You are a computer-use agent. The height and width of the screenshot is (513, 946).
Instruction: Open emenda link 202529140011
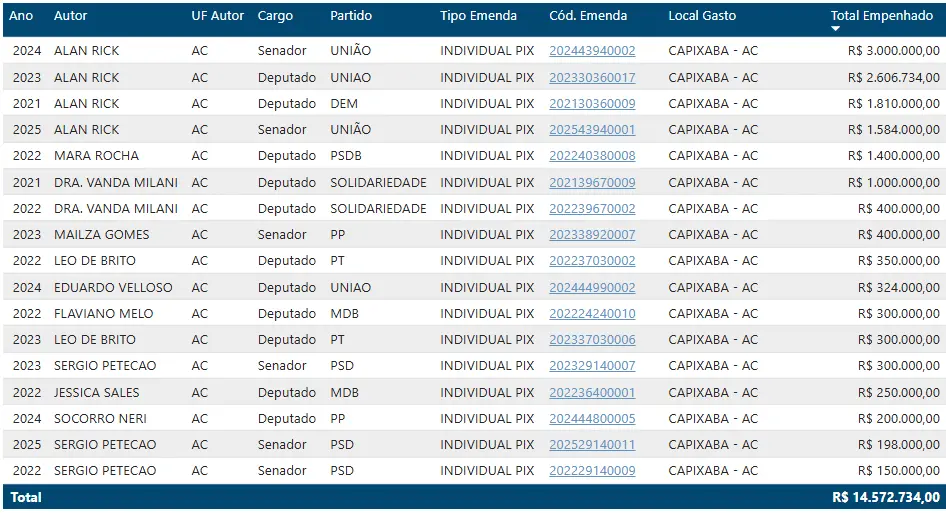pyautogui.click(x=592, y=444)
